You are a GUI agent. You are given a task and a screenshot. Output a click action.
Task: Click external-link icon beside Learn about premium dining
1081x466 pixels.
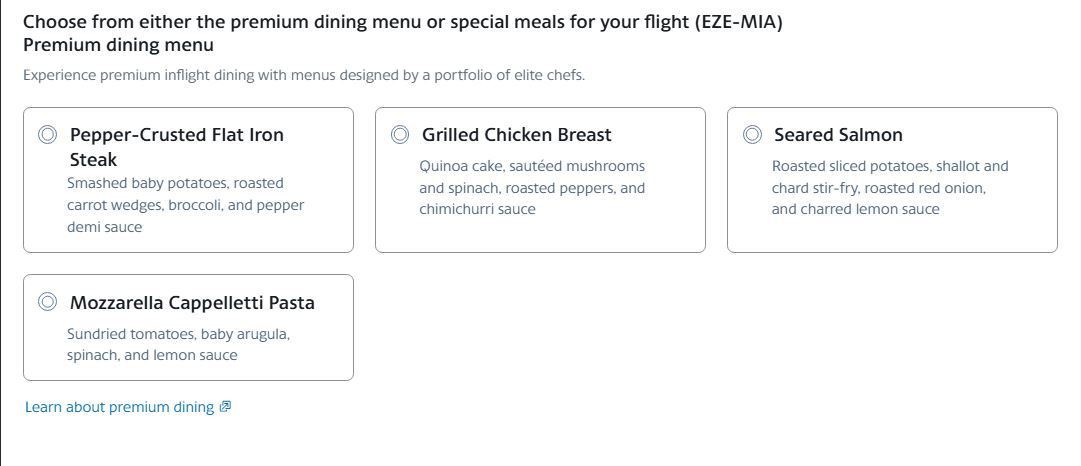225,407
